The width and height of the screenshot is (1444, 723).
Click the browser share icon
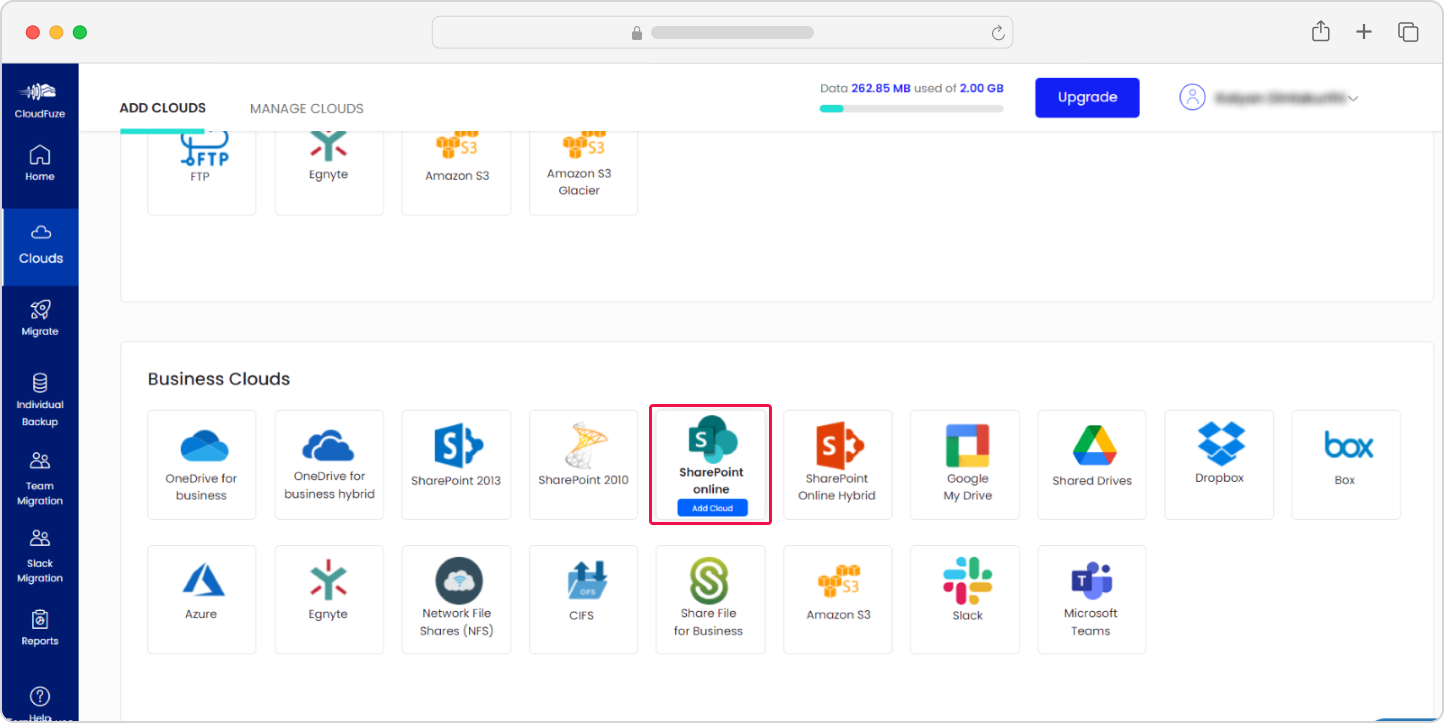click(x=1321, y=31)
